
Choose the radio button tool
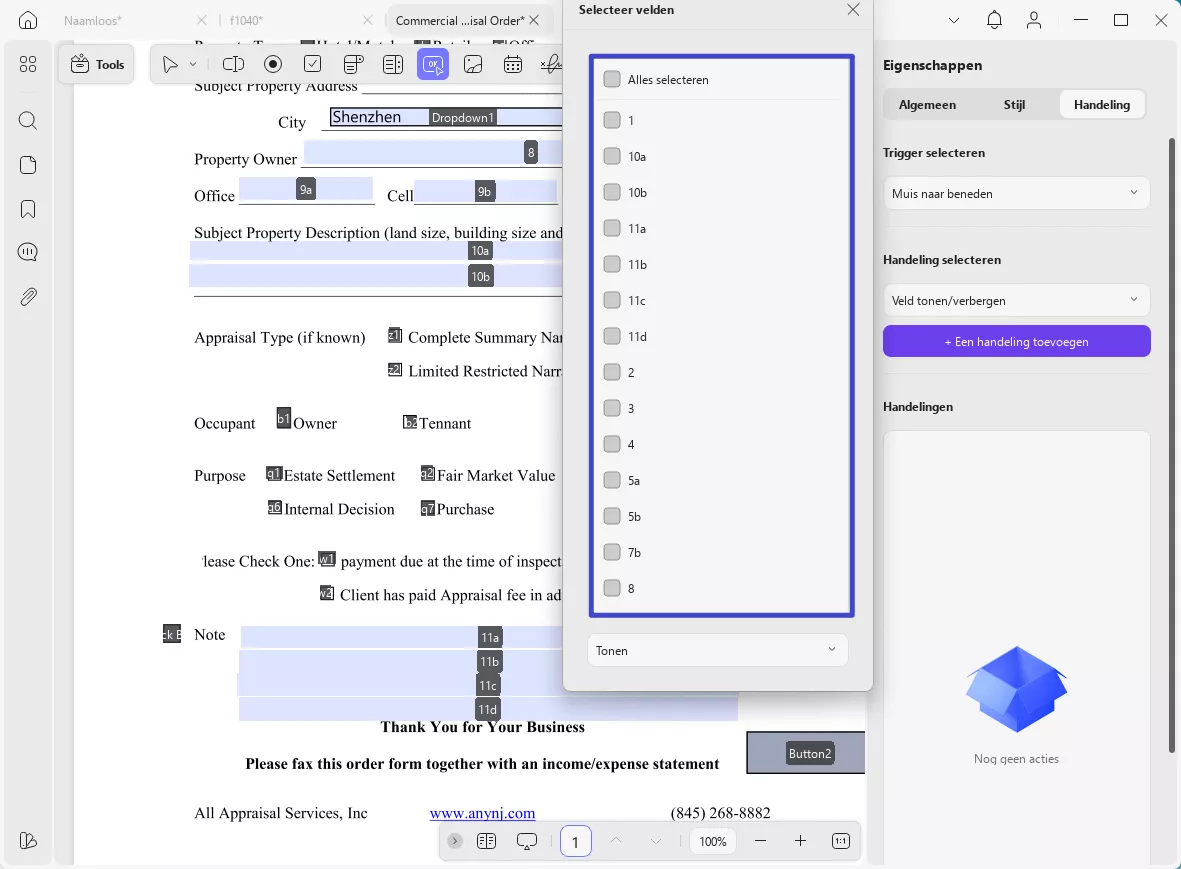273,65
